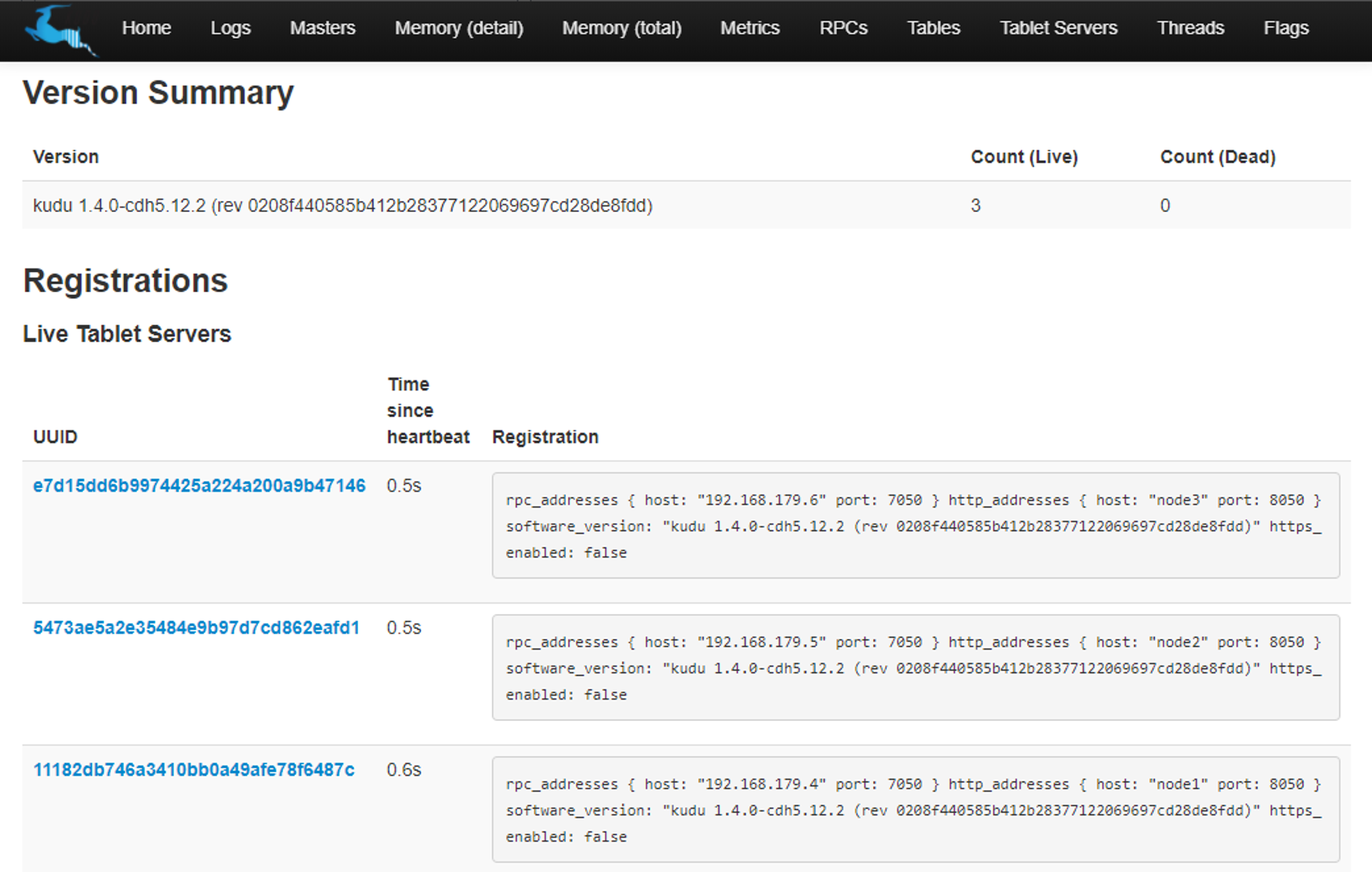Open tablet server e7d15dd6b9974425a224a200a9b47146
This screenshot has width=1372, height=872.
(x=199, y=486)
